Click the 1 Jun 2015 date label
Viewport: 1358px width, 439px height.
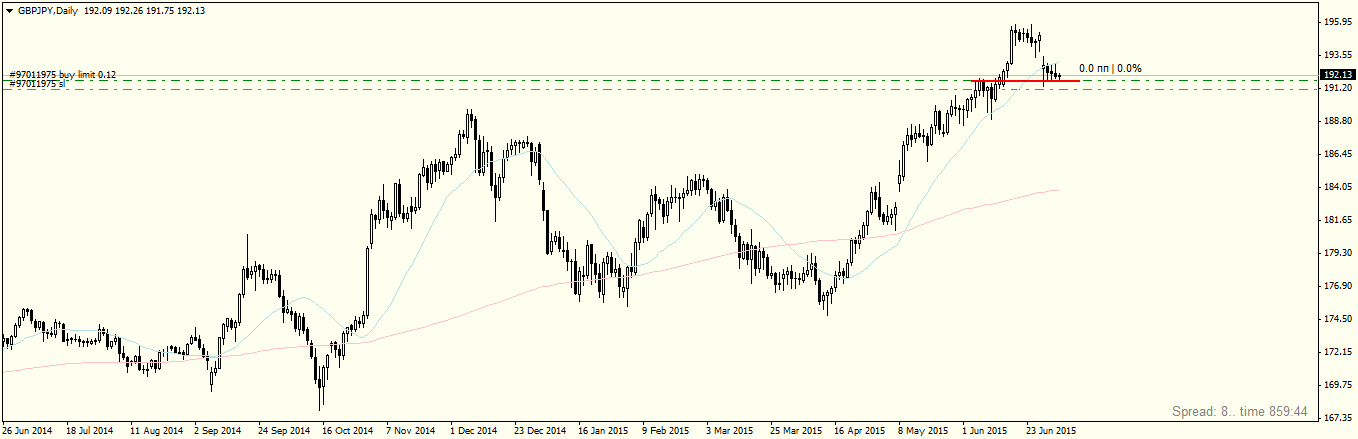pyautogui.click(x=986, y=431)
